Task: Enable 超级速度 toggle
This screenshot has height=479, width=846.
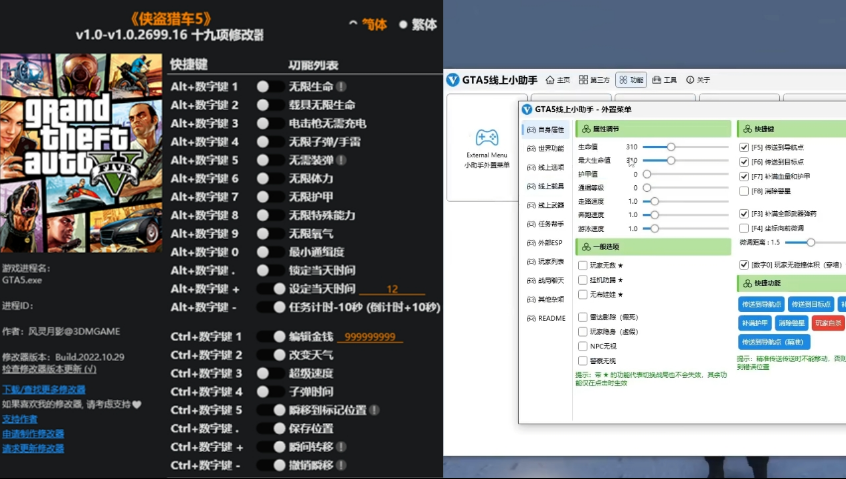Action: [x=270, y=373]
